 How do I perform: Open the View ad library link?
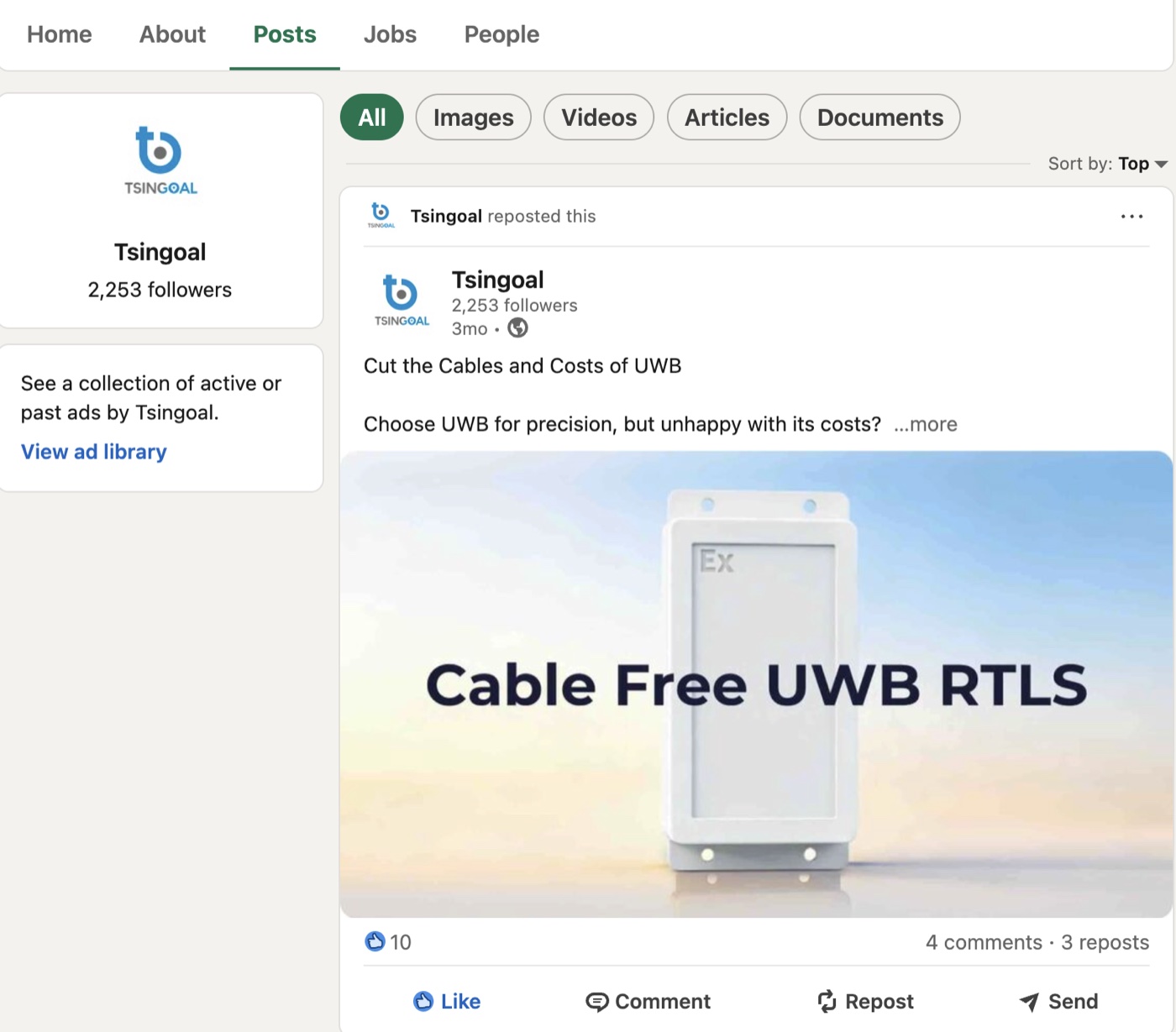[x=94, y=452]
